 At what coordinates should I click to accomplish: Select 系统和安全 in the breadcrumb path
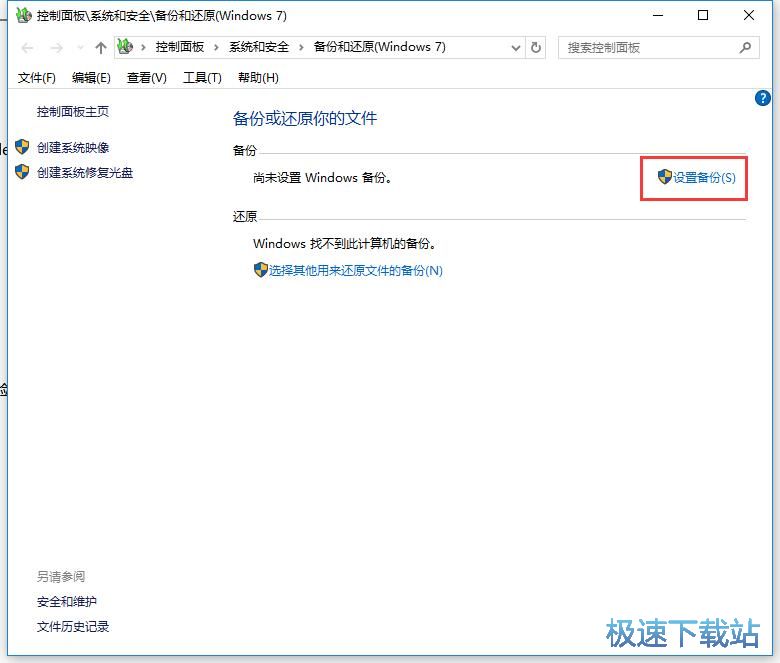coord(259,47)
